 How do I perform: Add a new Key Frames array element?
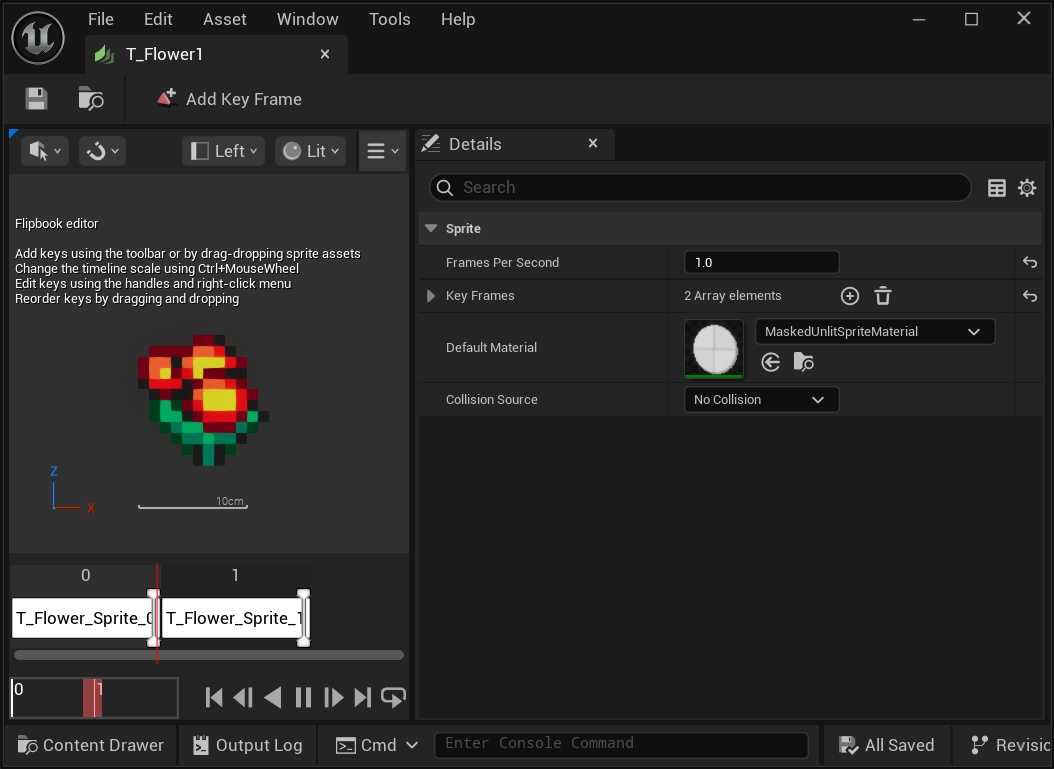[x=849, y=296]
